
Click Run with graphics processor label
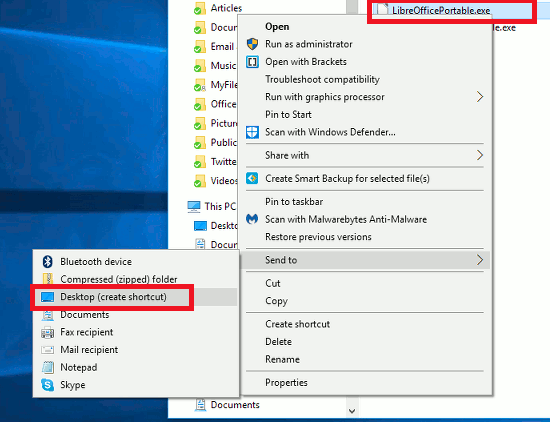(325, 97)
